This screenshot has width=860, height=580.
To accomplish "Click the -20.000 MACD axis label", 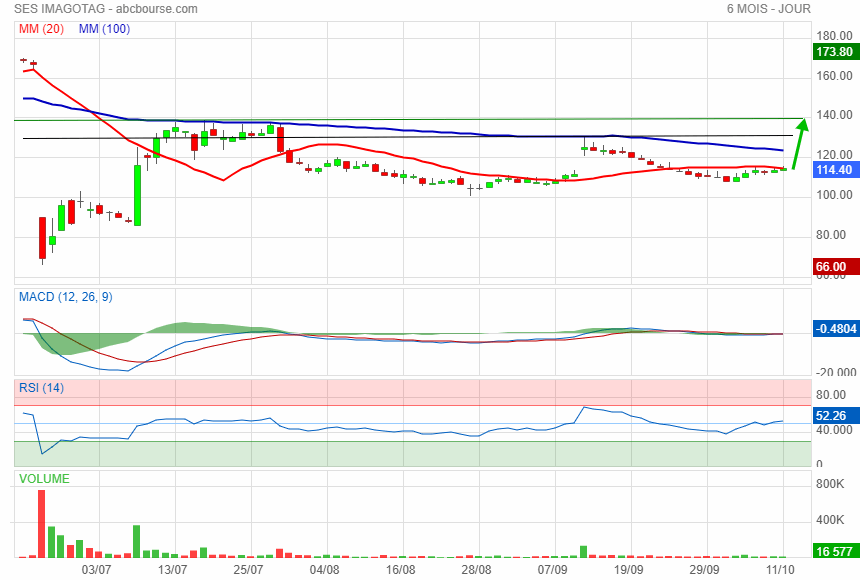I will click(836, 373).
